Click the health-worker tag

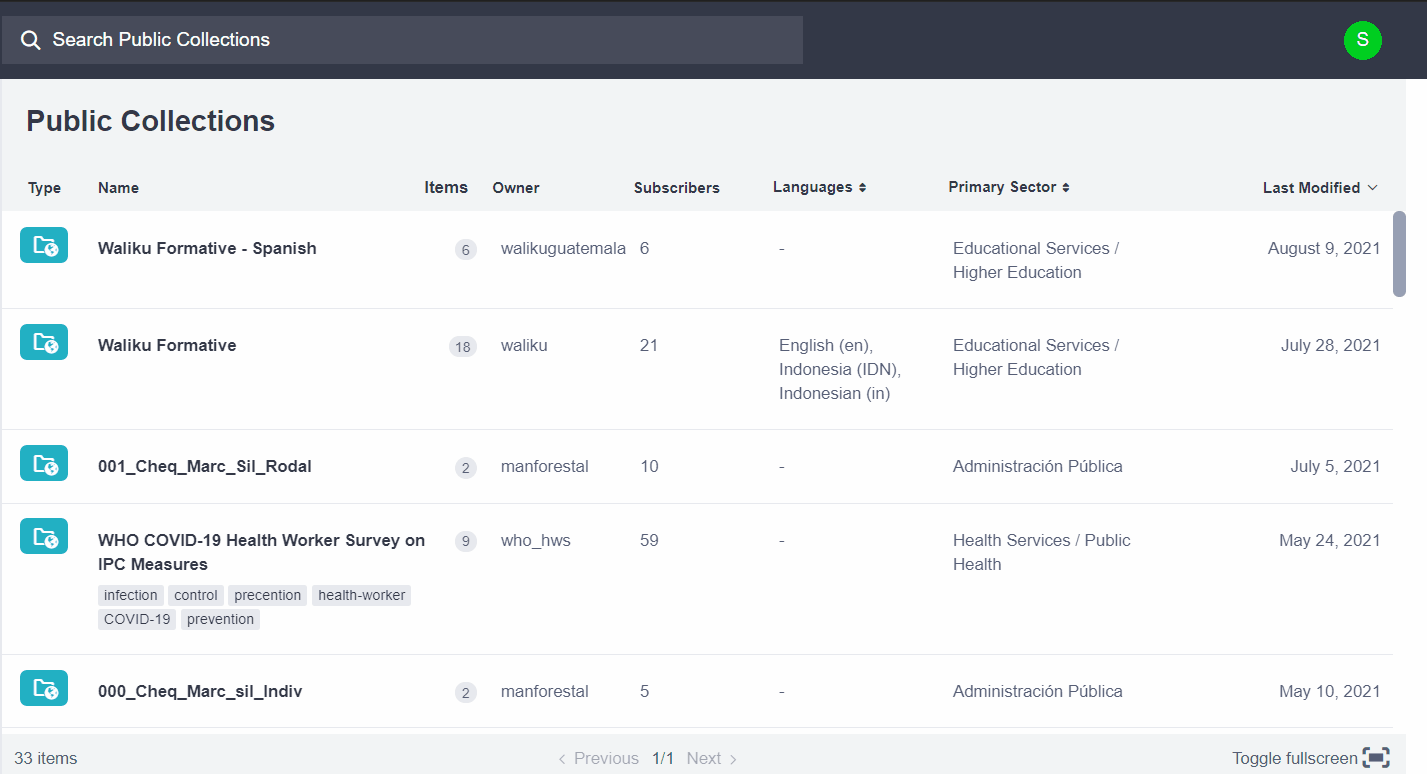(361, 595)
